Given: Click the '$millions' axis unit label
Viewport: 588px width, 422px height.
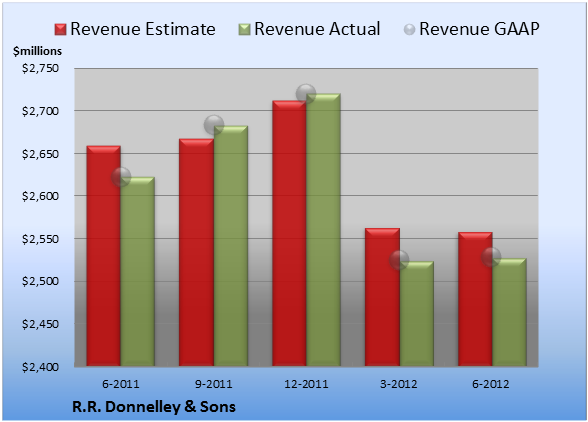Looking at the screenshot, I should click(37, 51).
